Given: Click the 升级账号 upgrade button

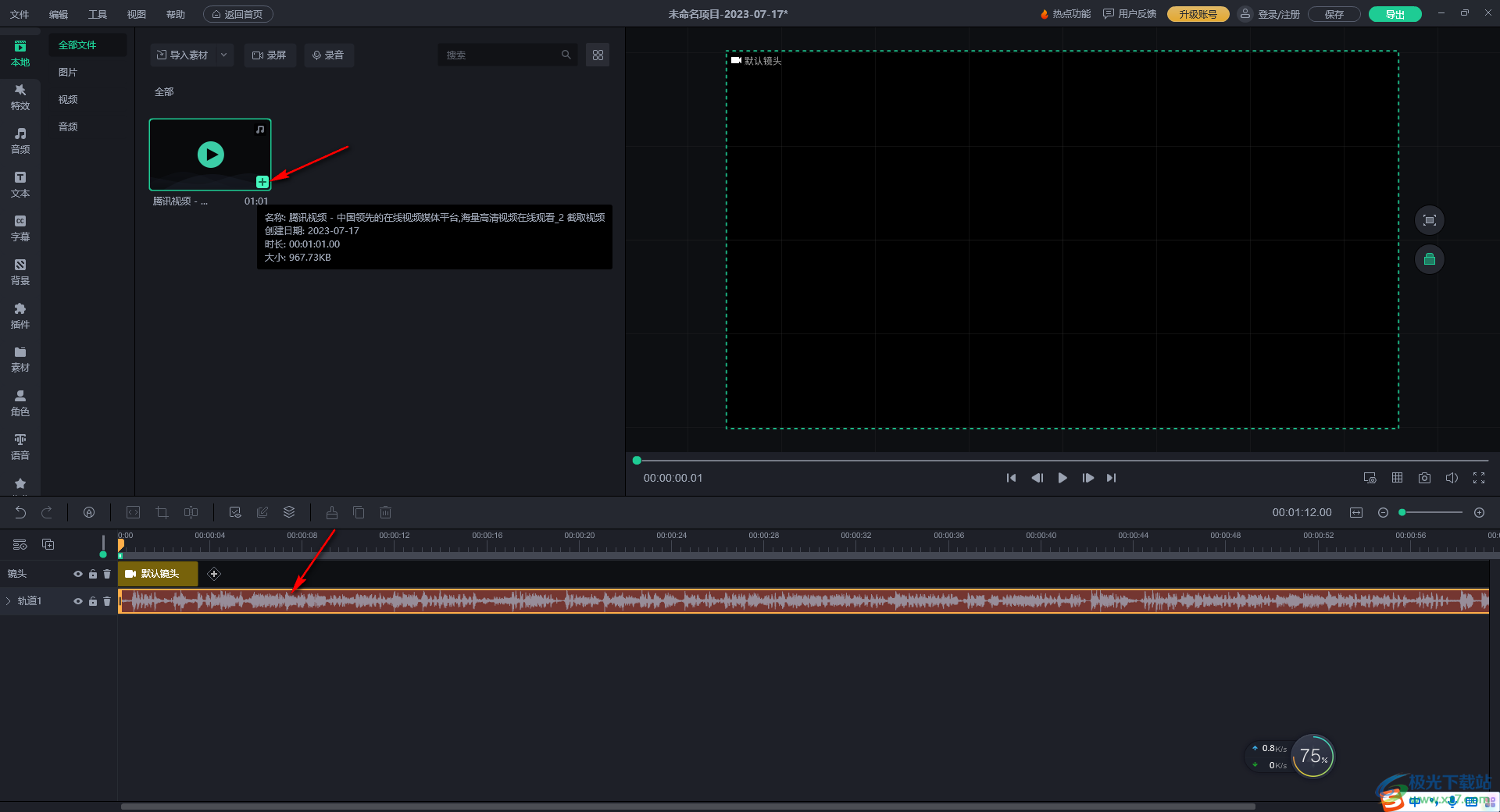Looking at the screenshot, I should (x=1198, y=14).
